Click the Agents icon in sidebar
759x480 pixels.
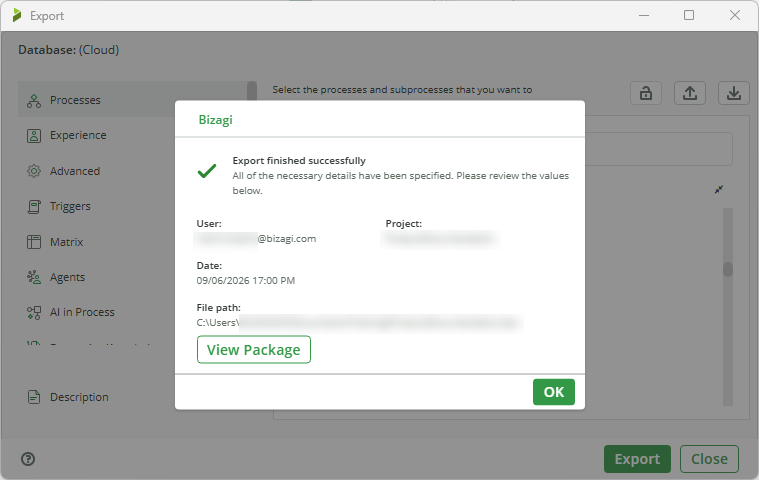pyautogui.click(x=34, y=277)
